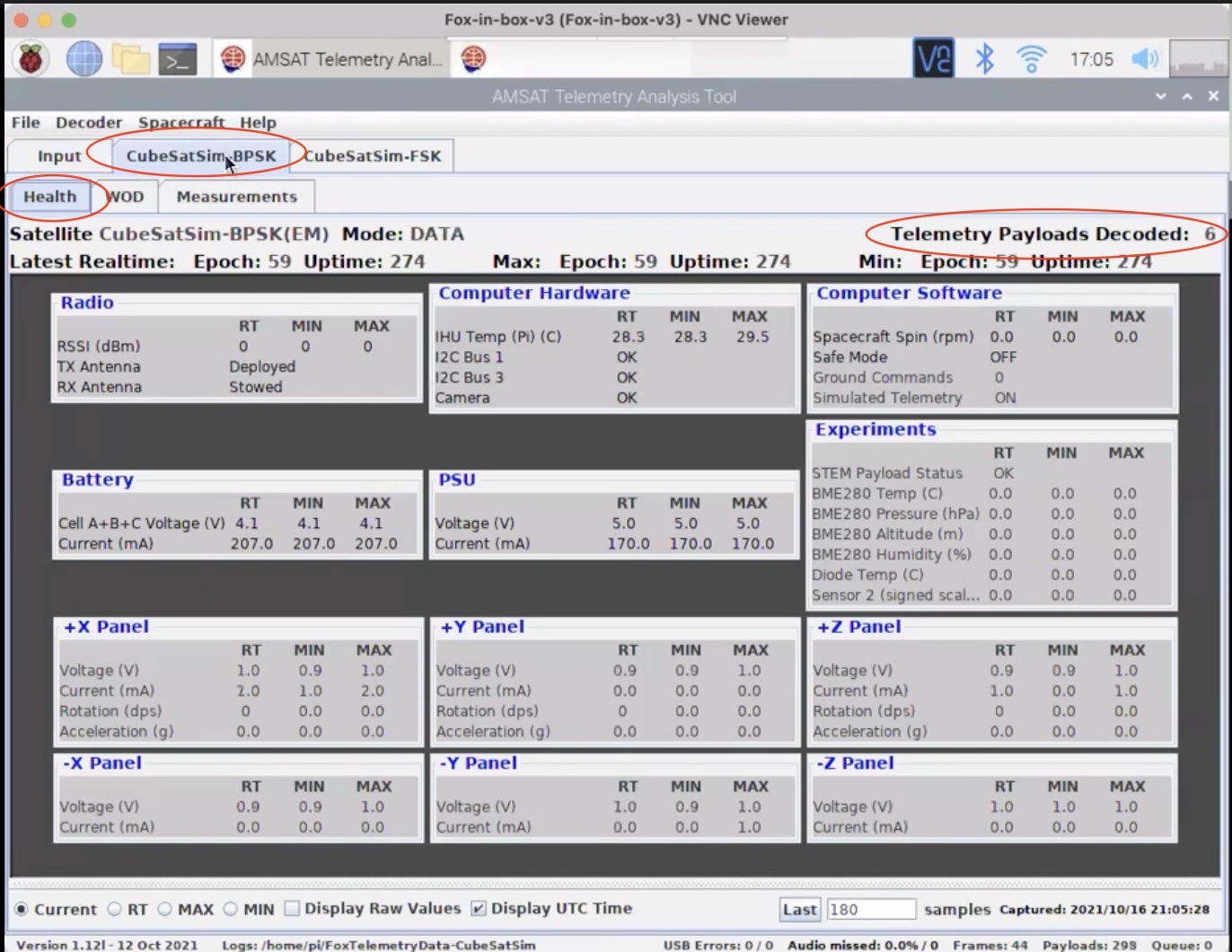The width and height of the screenshot is (1232, 952).
Task: Click the I2C Bus 3 row label
Action: point(470,378)
